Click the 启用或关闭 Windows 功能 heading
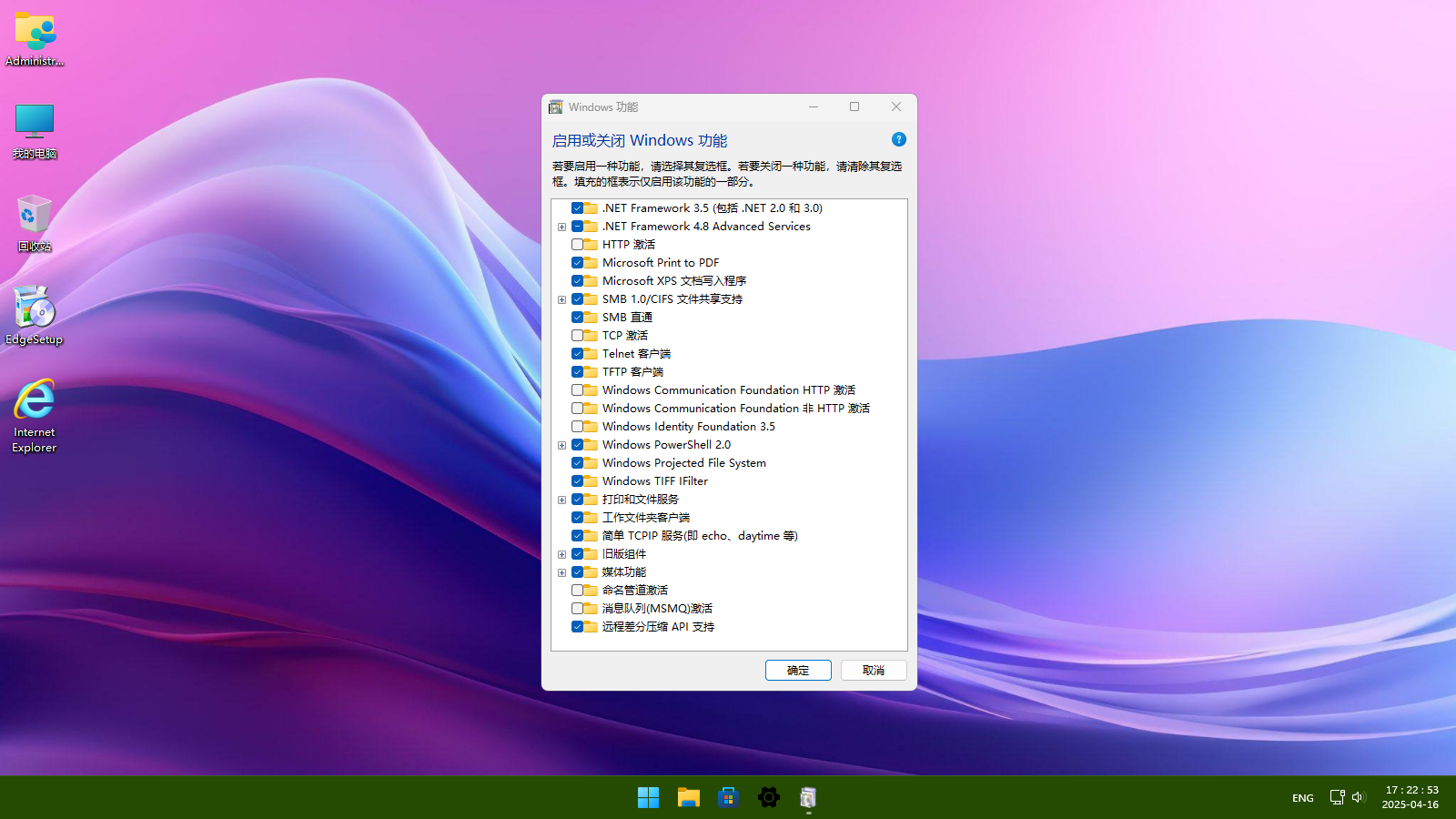1456x819 pixels. 640,141
